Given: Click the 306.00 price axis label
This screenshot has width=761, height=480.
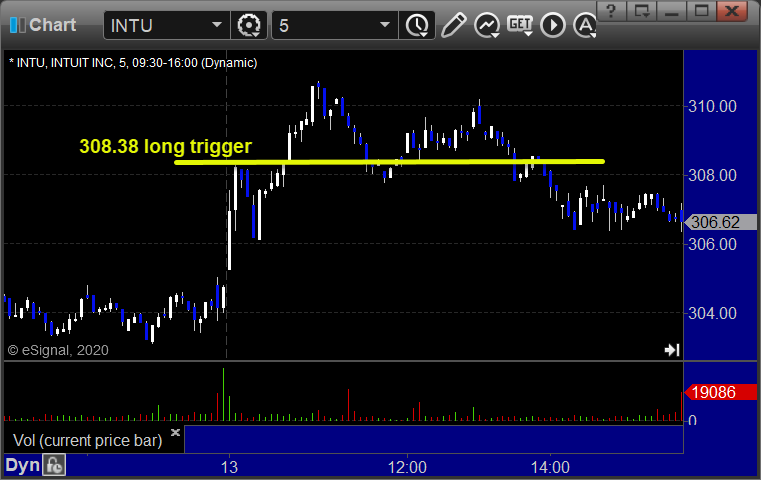Looking at the screenshot, I should (712, 244).
